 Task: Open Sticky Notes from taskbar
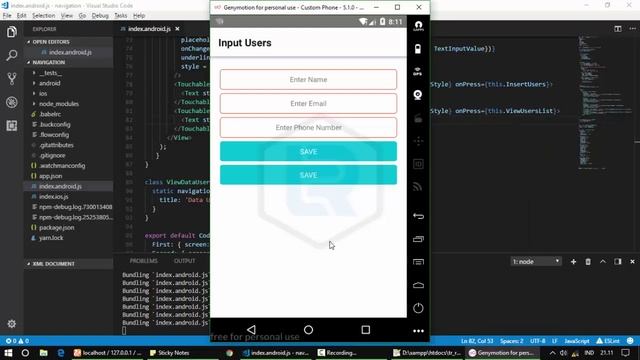tap(169, 353)
